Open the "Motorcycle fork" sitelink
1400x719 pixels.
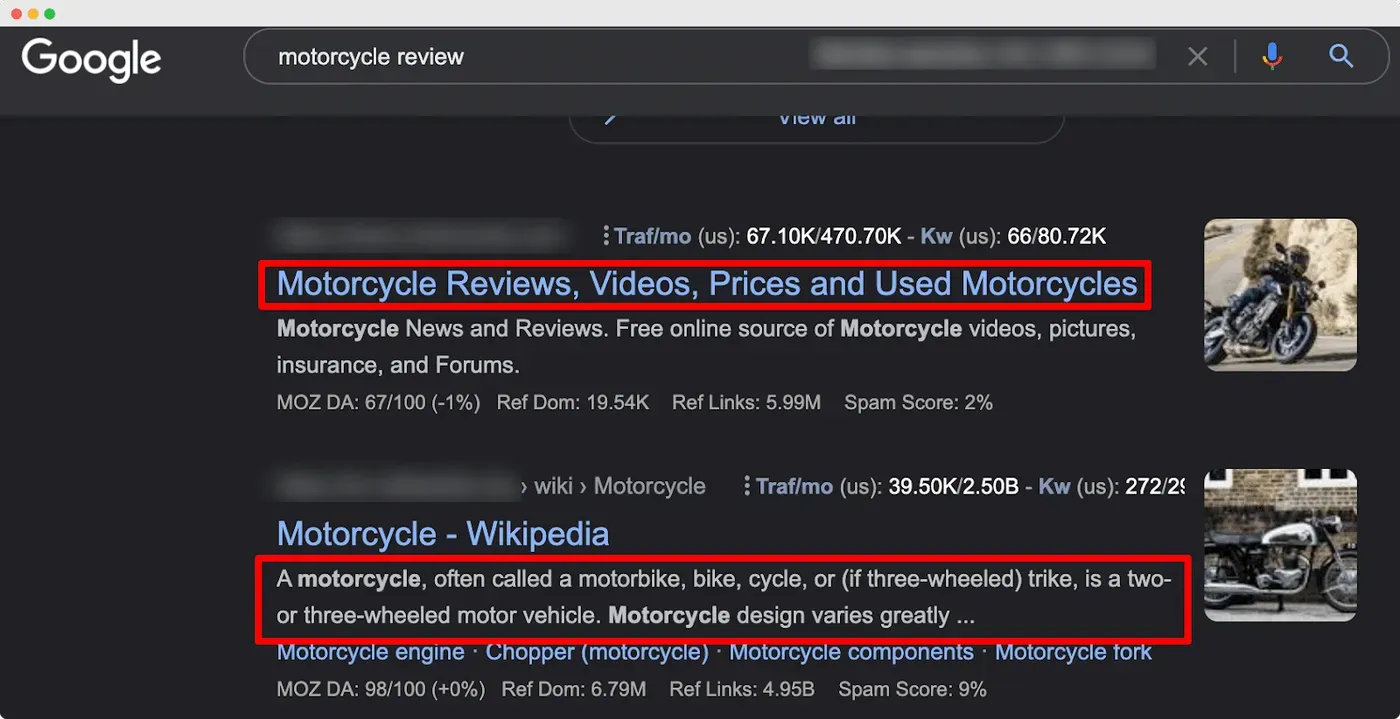(x=1073, y=652)
